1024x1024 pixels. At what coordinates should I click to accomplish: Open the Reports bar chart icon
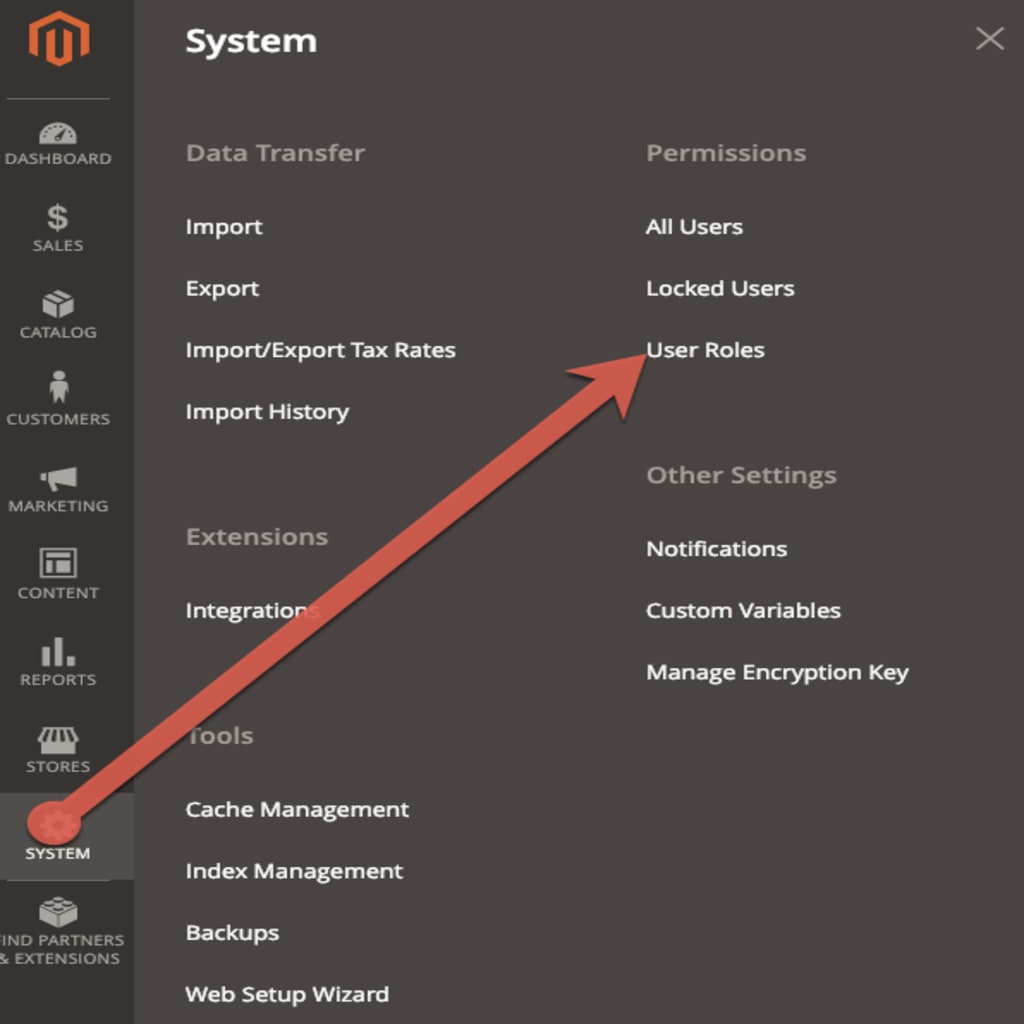pyautogui.click(x=58, y=652)
